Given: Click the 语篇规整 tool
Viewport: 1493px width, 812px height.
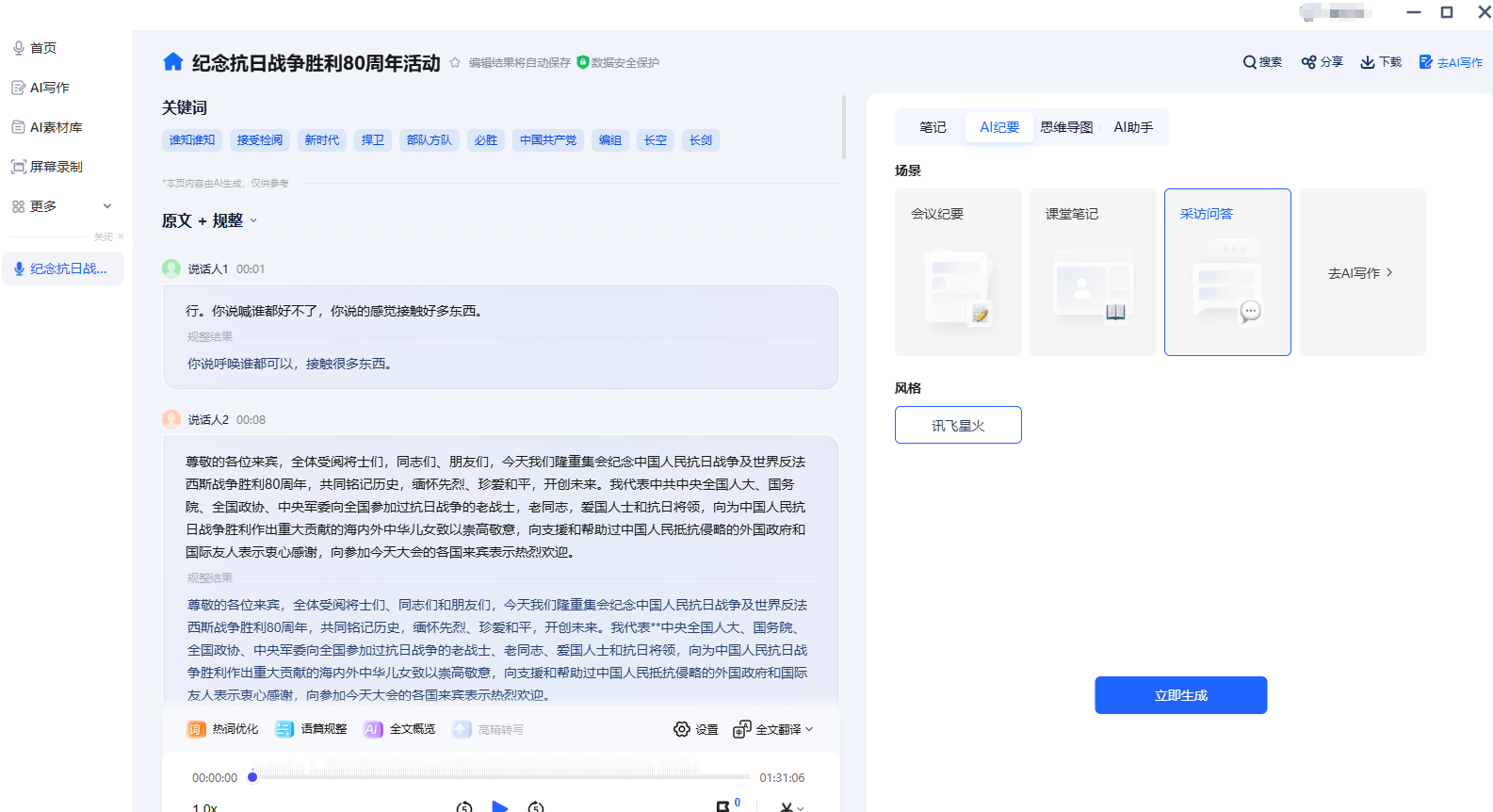Looking at the screenshot, I should 311,729.
